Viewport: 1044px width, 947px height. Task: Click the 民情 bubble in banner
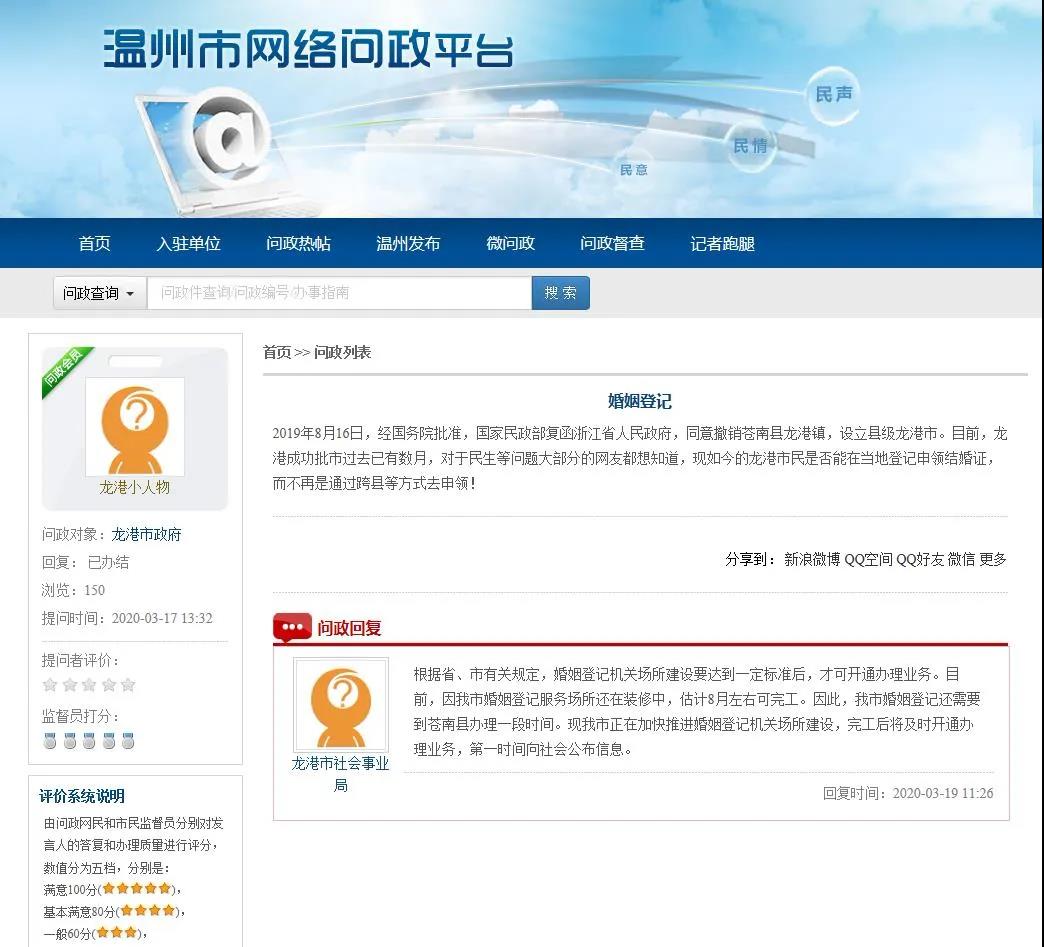click(750, 146)
